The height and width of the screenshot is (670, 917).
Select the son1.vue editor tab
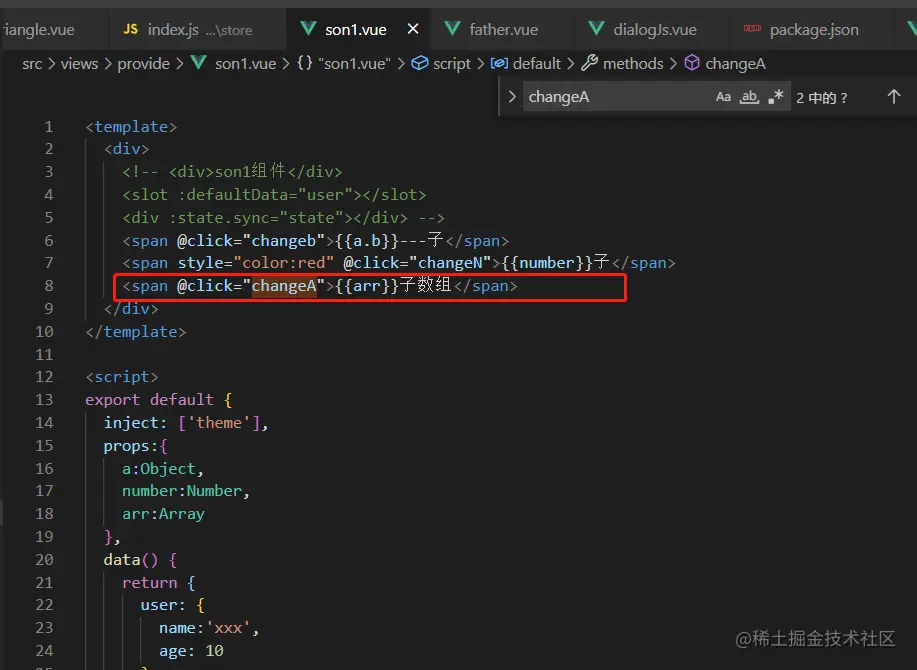click(x=356, y=29)
